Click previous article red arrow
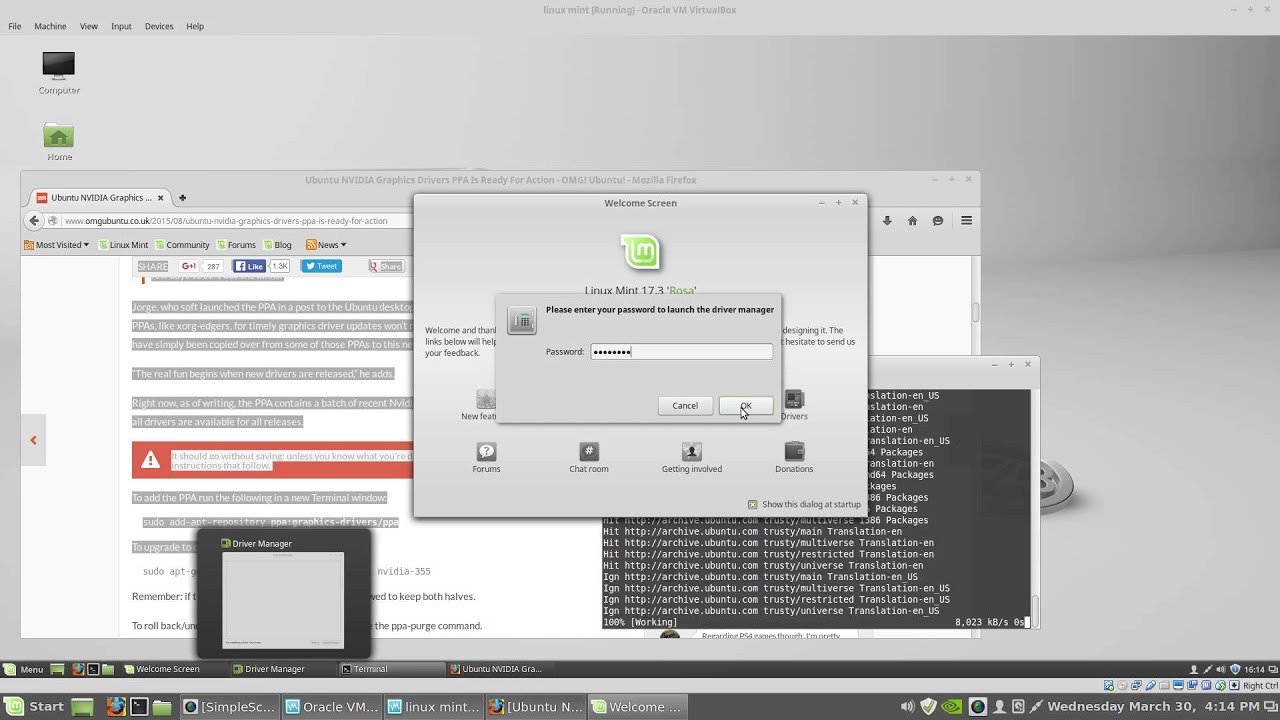 (x=33, y=440)
